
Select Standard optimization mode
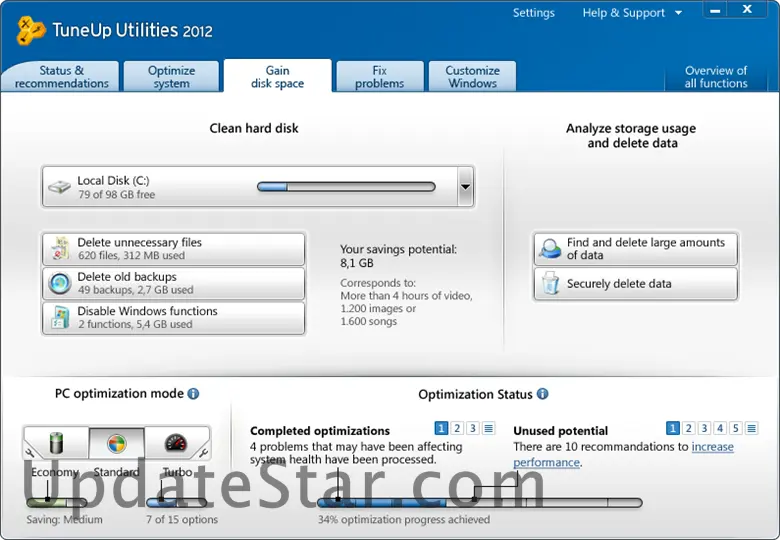[x=117, y=443]
